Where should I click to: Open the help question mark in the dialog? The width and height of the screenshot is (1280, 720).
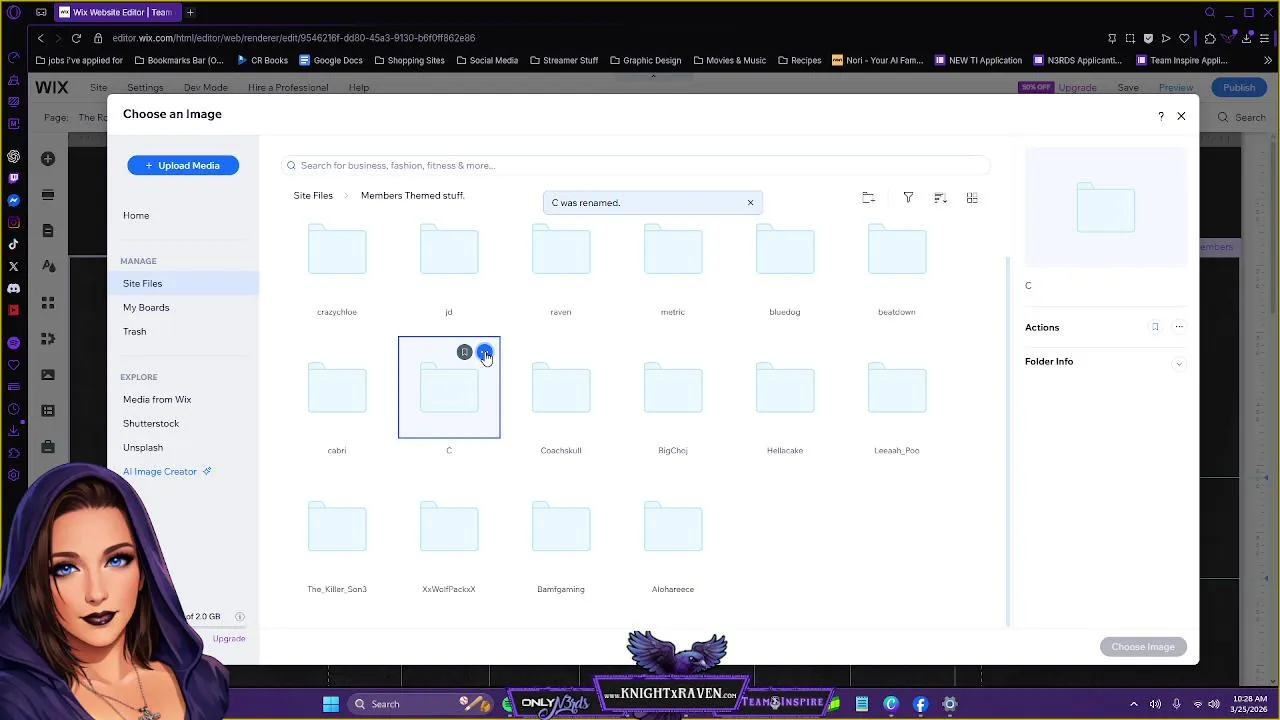point(1161,116)
